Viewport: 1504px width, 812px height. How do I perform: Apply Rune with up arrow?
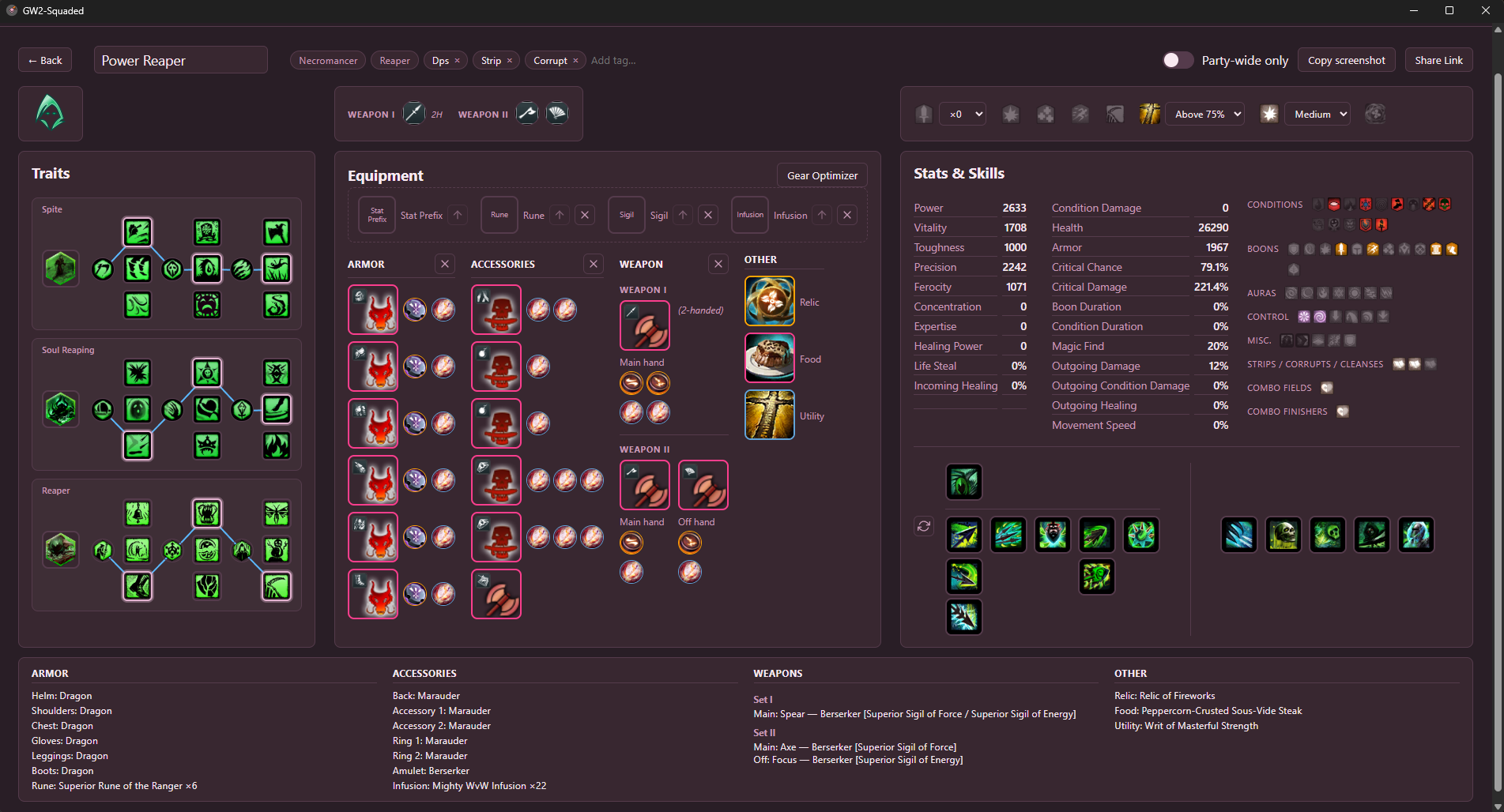tap(560, 215)
